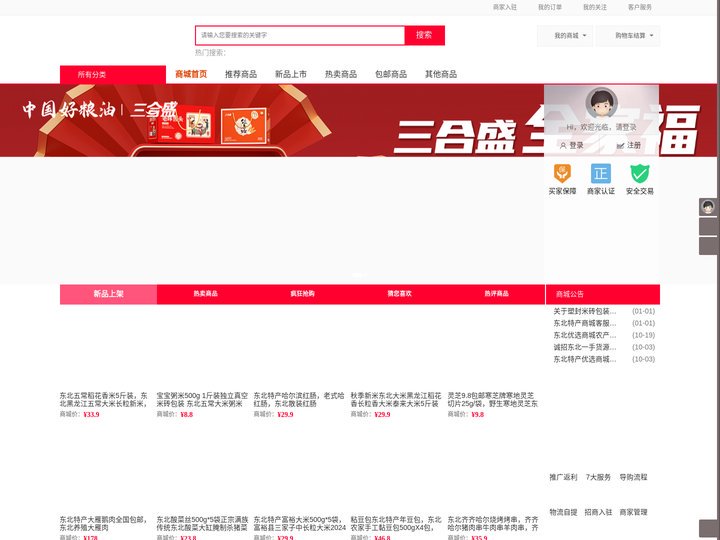Open announcement 东北优选商城农产...
The image size is (720, 540).
click(x=585, y=335)
